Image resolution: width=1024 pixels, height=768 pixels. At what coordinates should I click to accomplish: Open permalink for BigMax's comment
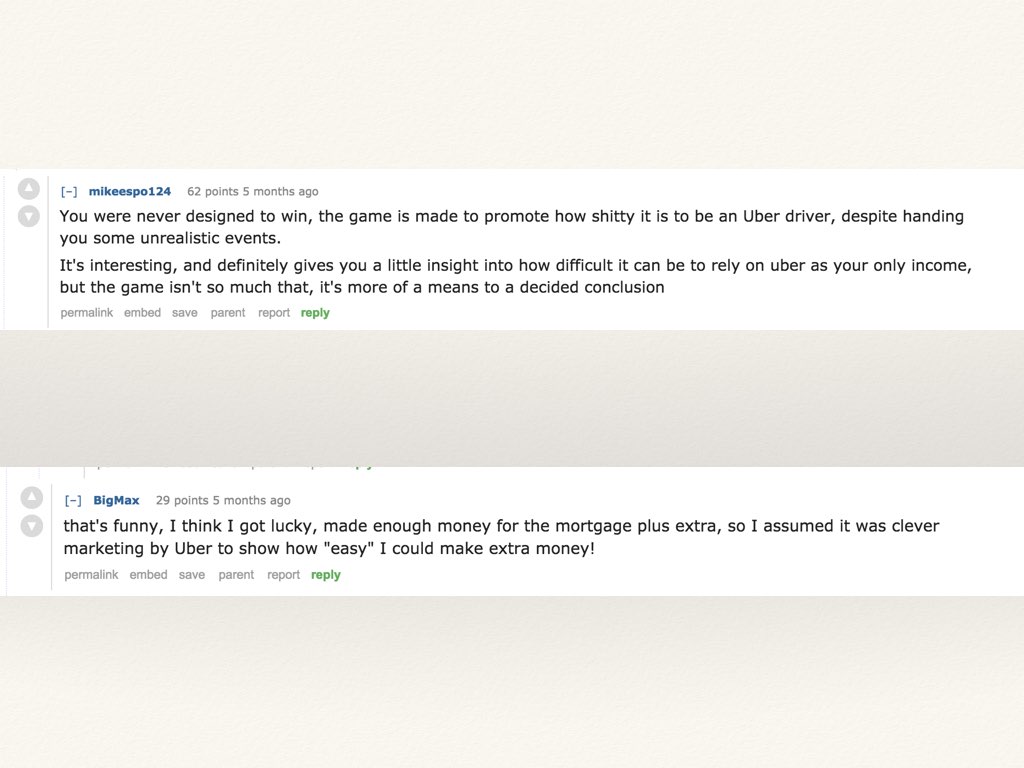point(91,575)
